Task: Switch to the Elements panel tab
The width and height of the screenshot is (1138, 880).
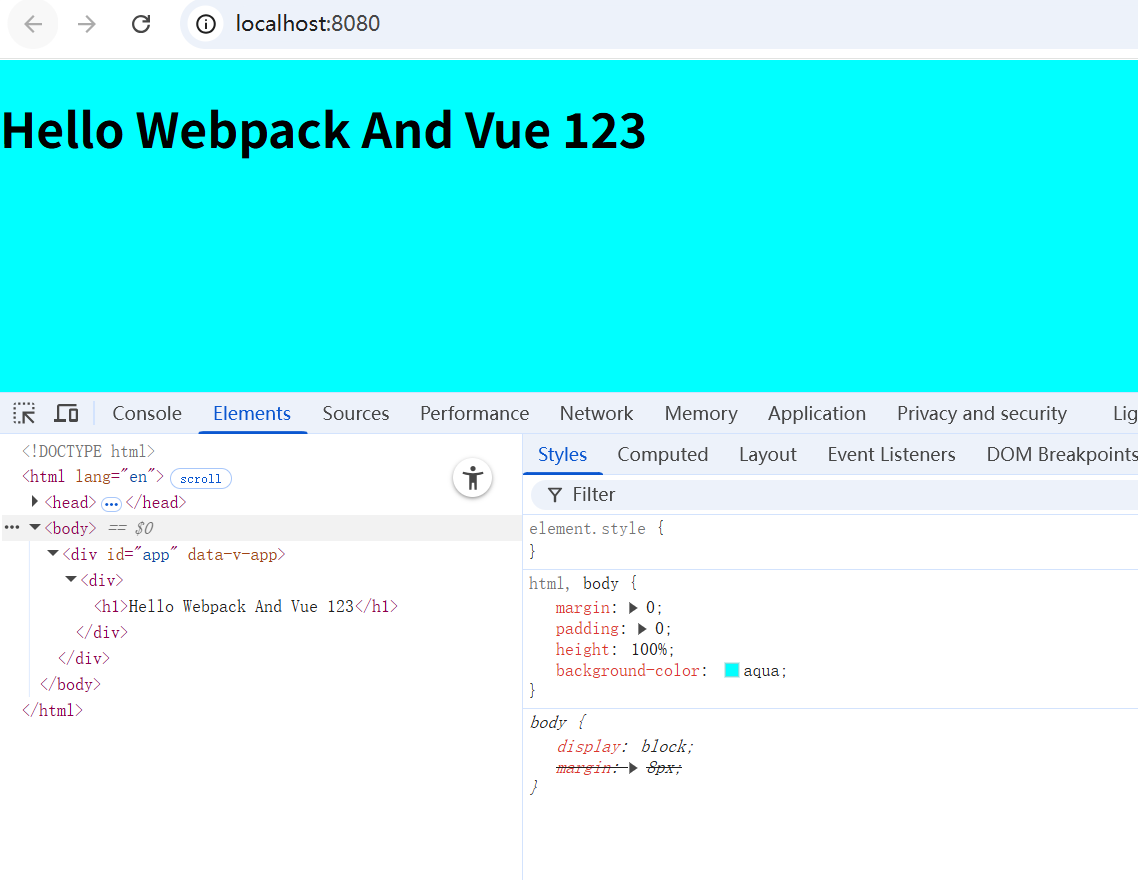Action: (x=252, y=414)
